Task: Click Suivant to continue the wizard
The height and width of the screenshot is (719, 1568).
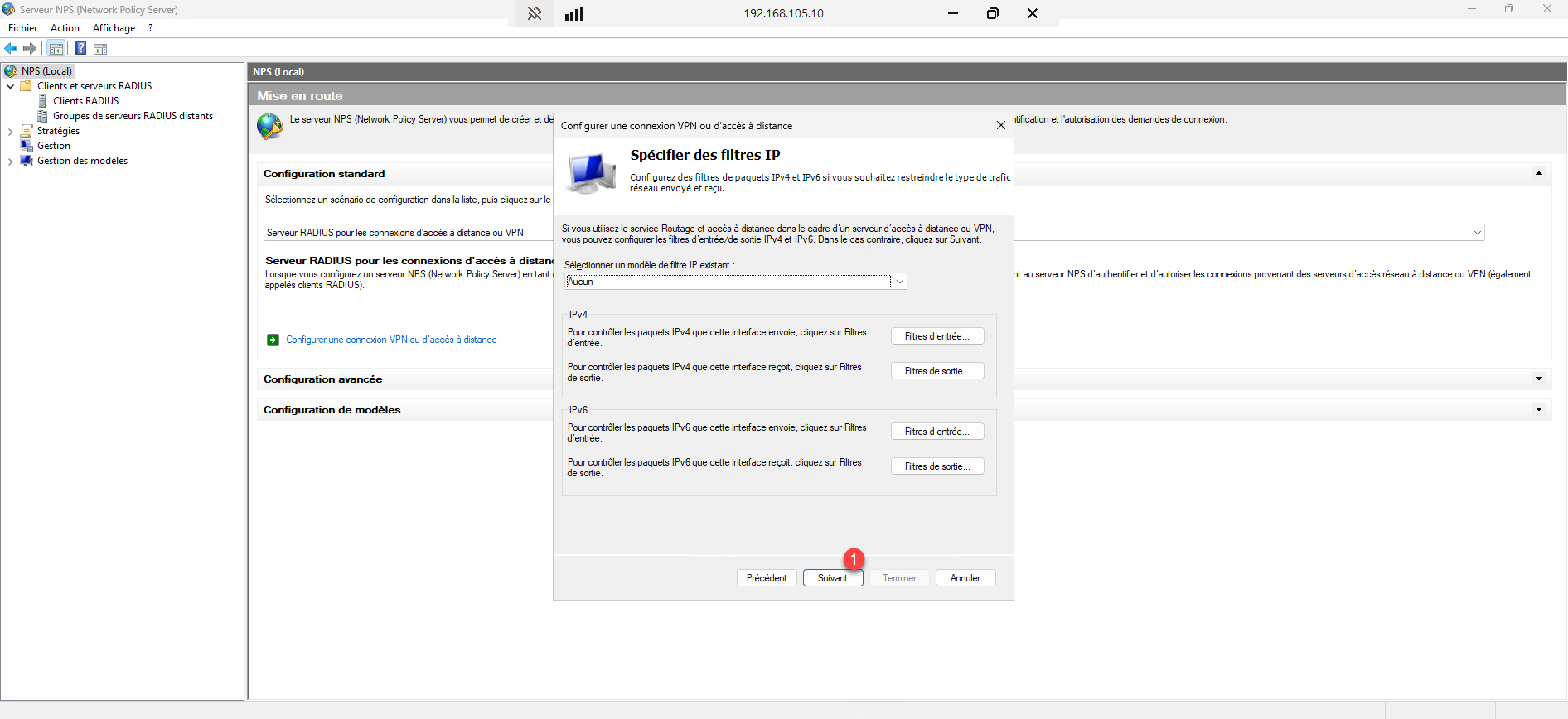Action: click(832, 578)
